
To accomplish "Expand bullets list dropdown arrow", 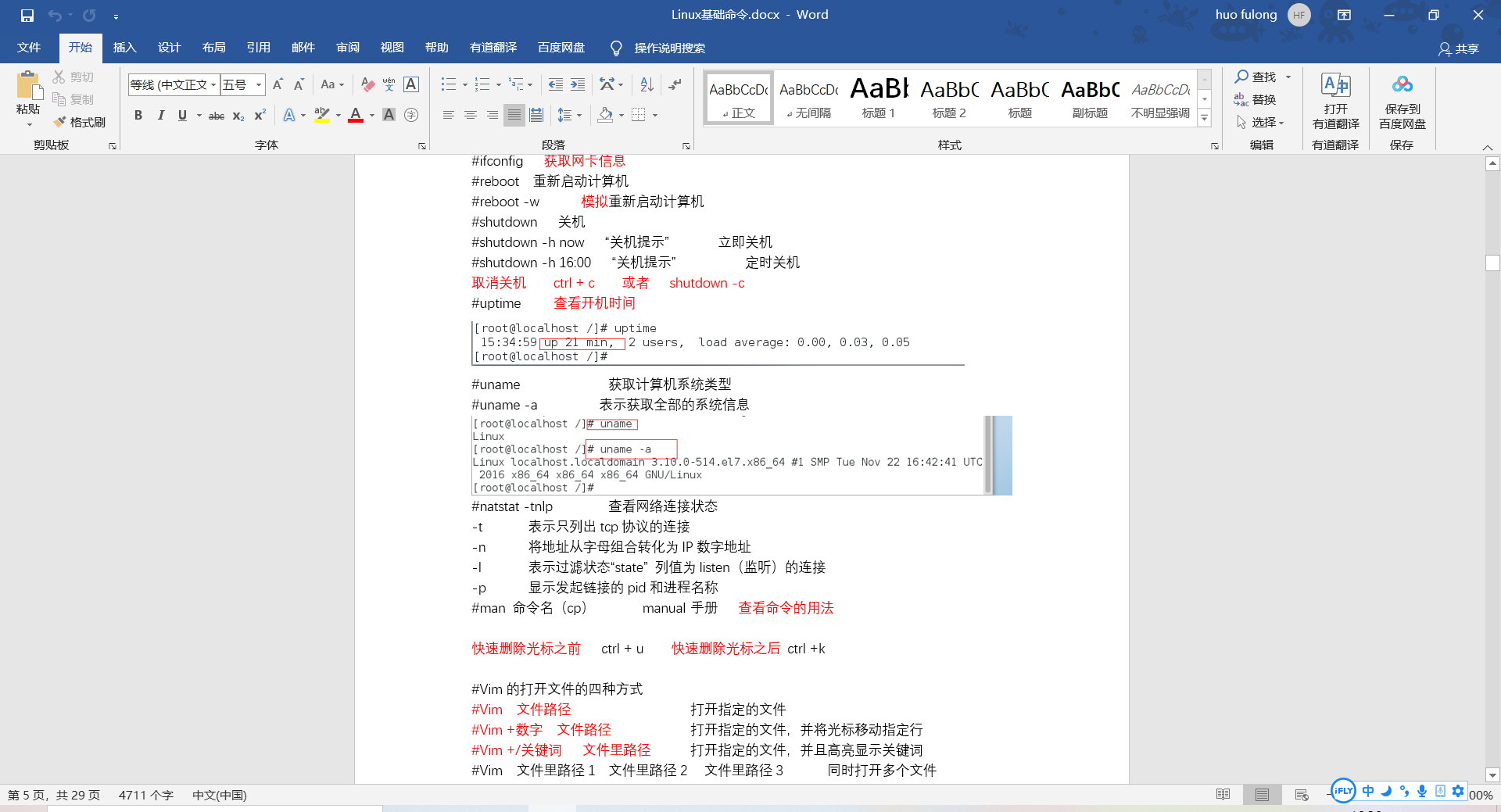I will pos(465,84).
